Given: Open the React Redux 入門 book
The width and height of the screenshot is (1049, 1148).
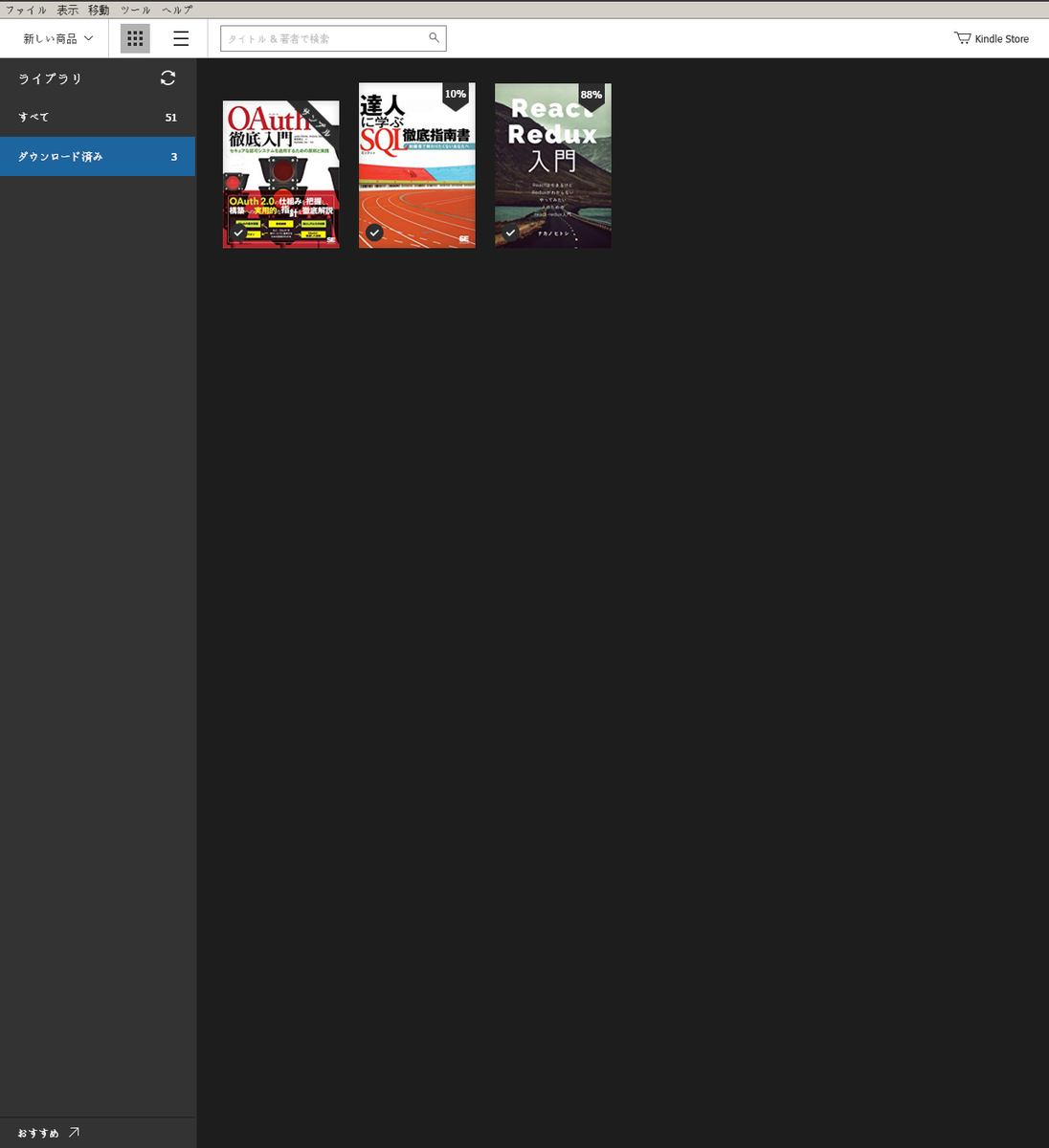Looking at the screenshot, I should [x=553, y=166].
